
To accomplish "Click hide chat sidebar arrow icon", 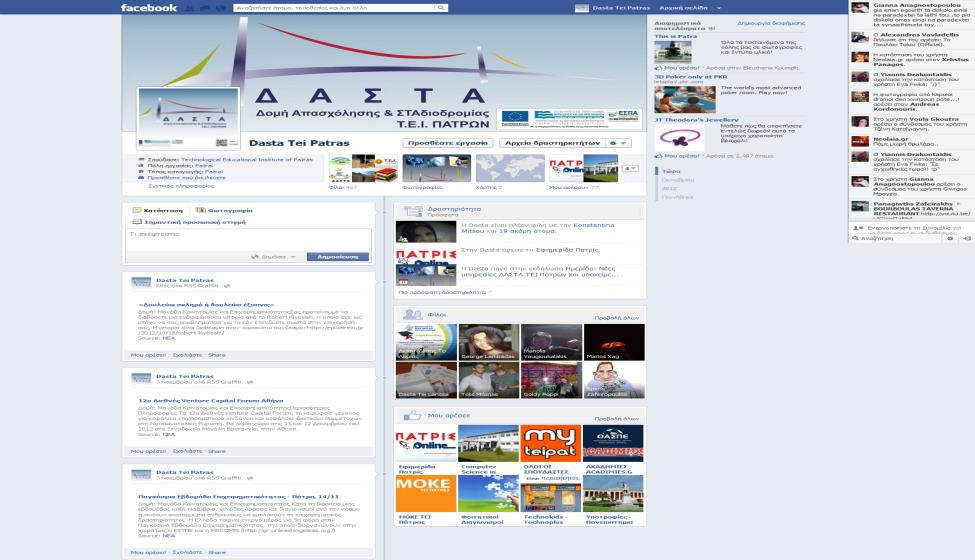I will [967, 238].
